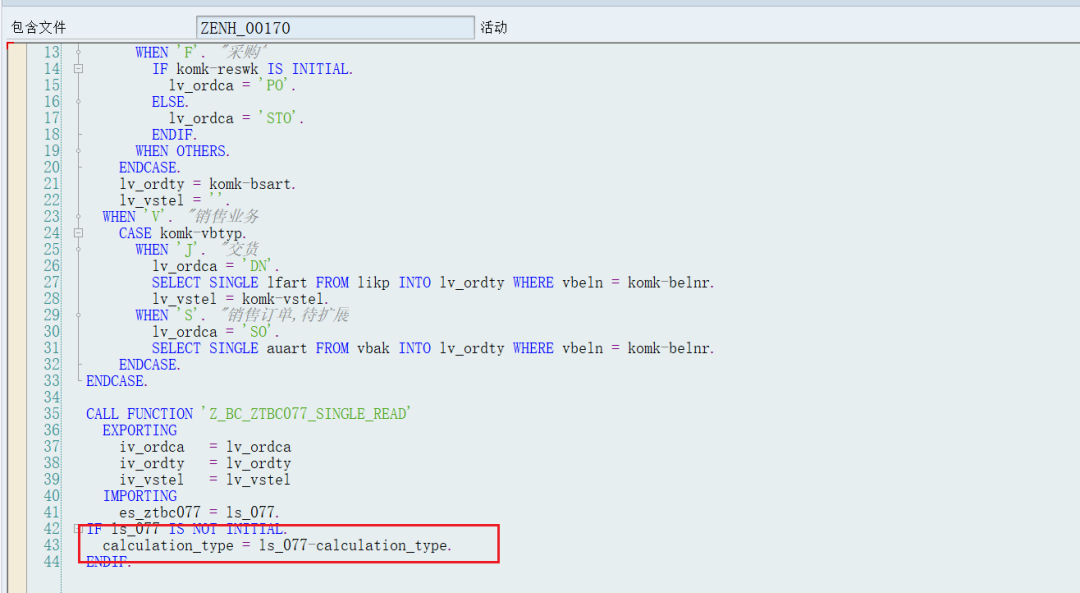Click the SELECT SINGLE lfart FROM likp line
The width and height of the screenshot is (1080, 593).
click(433, 282)
